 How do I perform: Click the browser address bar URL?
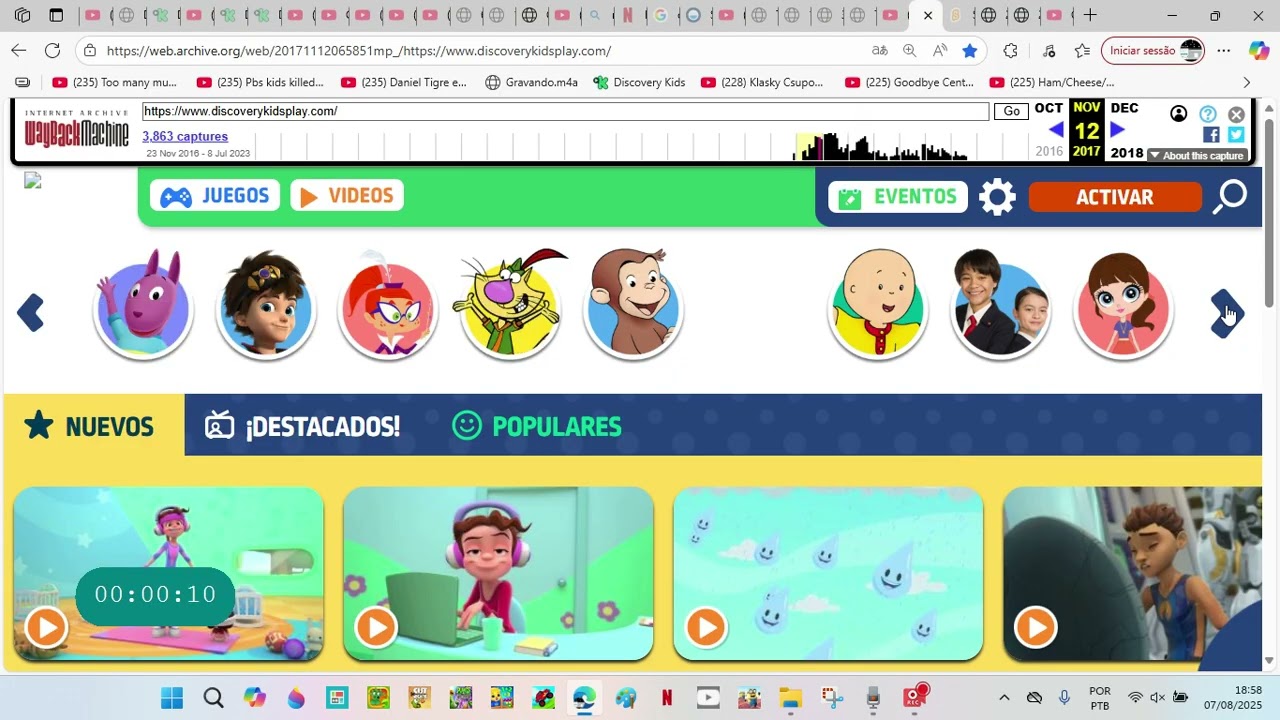coord(358,51)
